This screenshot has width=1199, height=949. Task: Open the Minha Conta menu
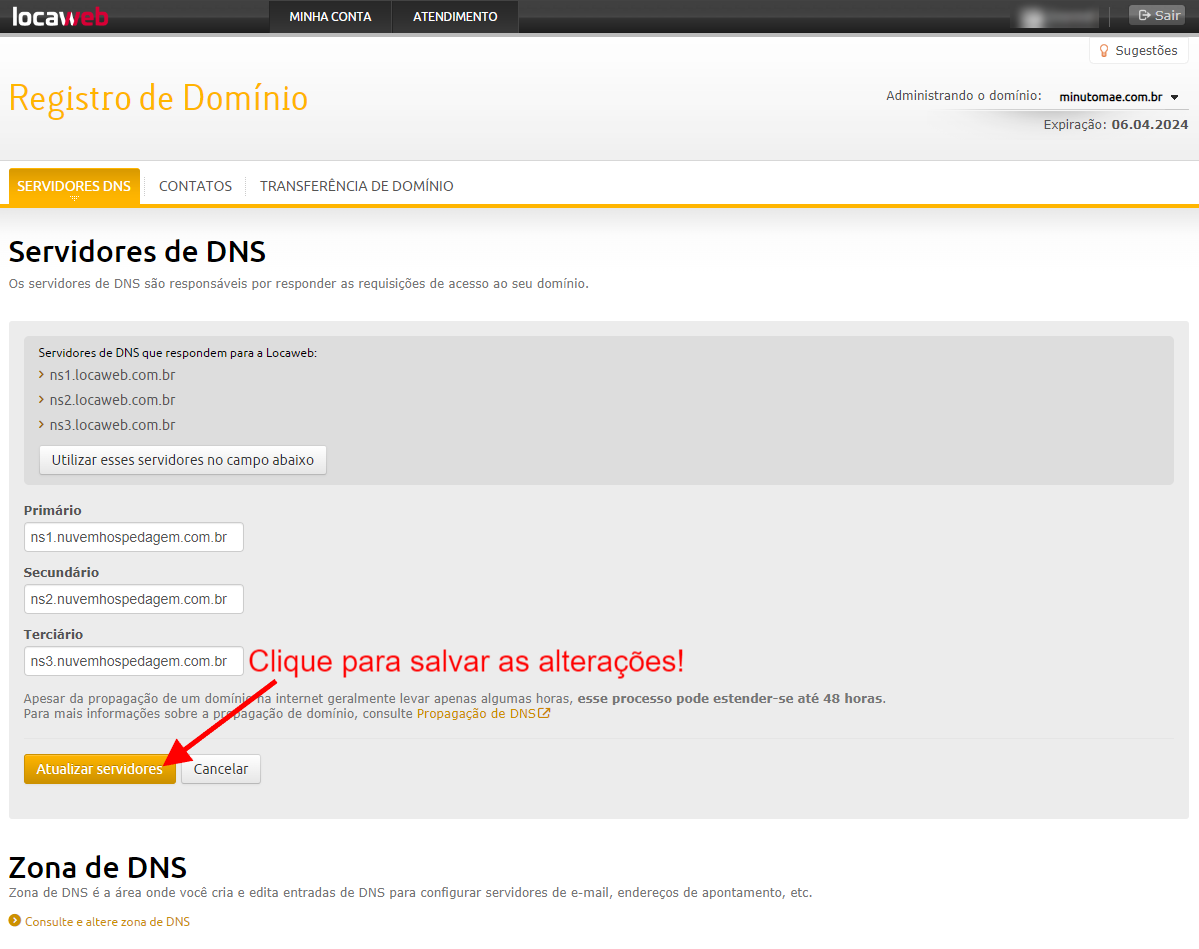click(330, 16)
